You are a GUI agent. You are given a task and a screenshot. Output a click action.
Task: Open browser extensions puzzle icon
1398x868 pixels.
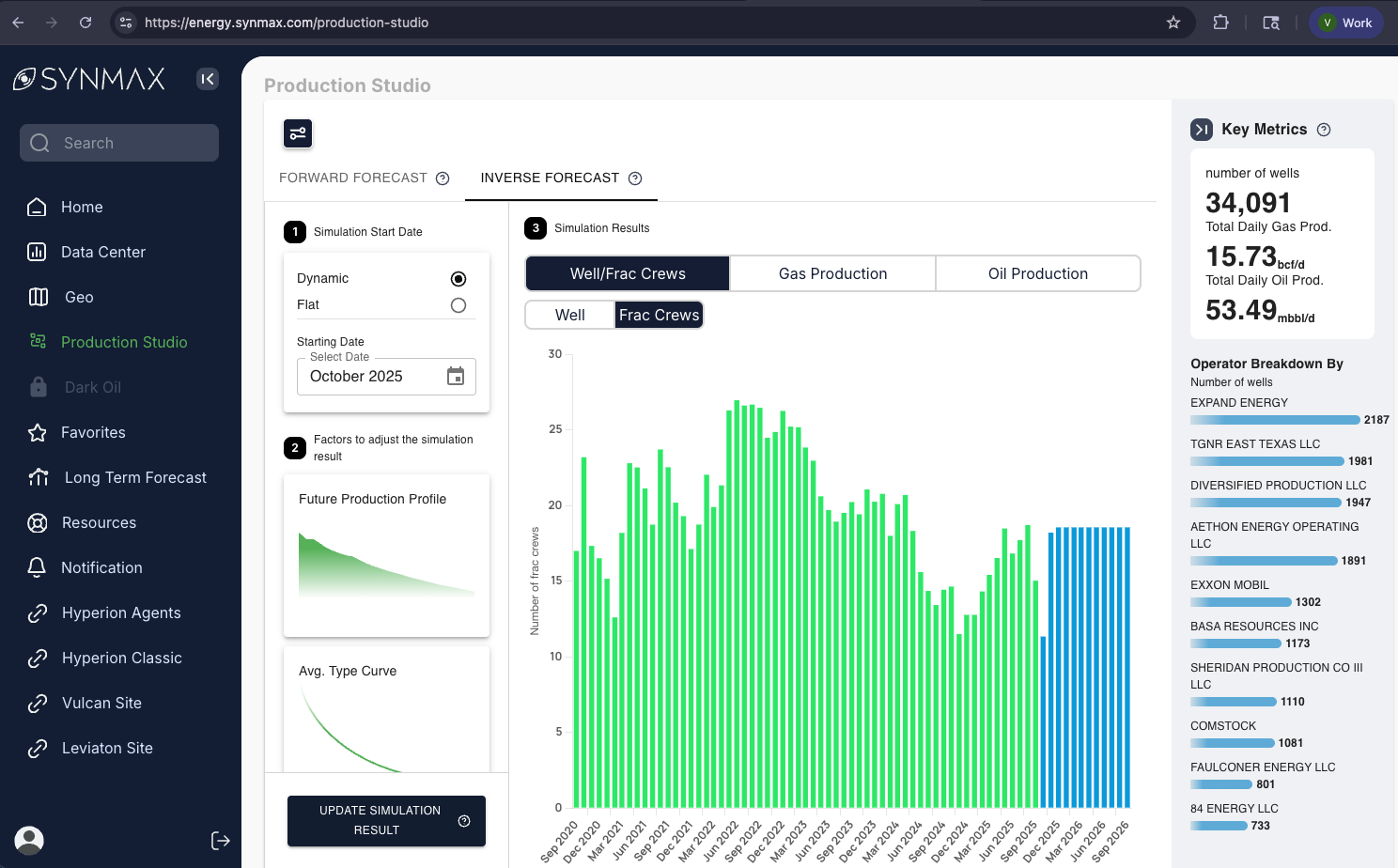pos(1220,23)
